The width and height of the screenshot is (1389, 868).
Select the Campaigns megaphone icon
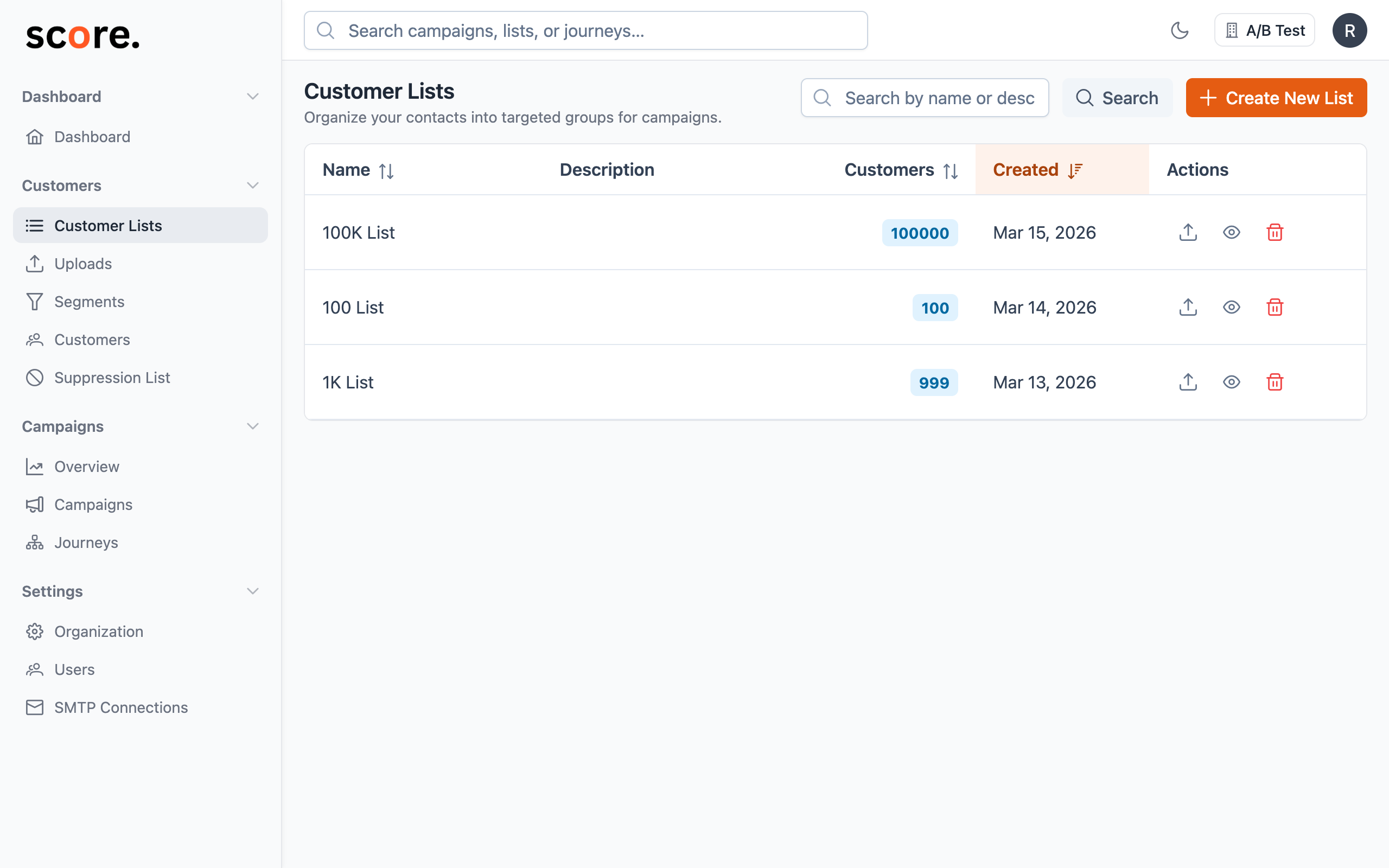point(34,505)
